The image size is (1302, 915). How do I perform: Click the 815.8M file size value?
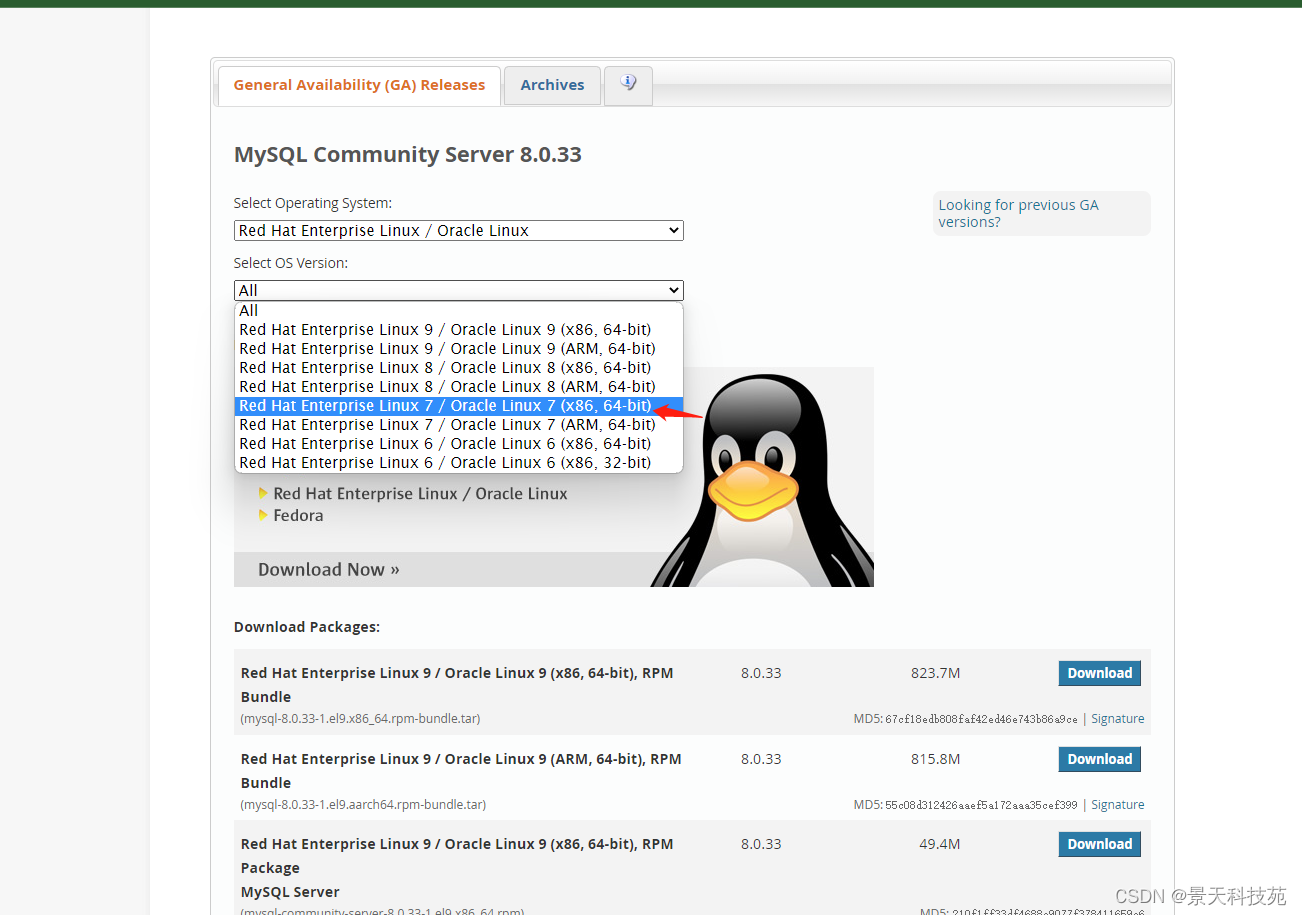(x=936, y=759)
